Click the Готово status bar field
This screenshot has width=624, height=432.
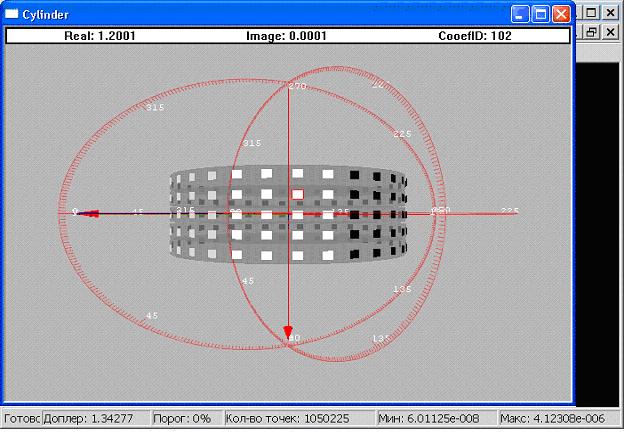(x=21, y=418)
